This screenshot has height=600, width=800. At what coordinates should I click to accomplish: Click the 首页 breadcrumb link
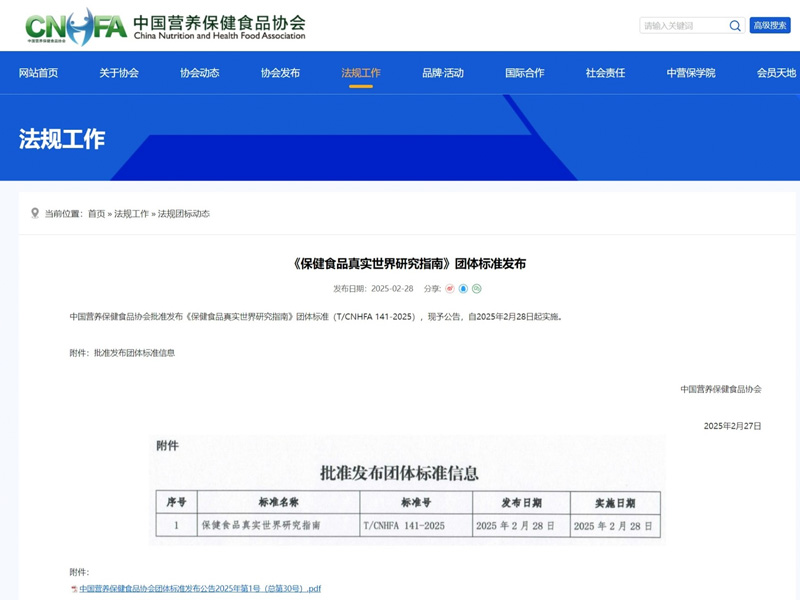(x=96, y=214)
